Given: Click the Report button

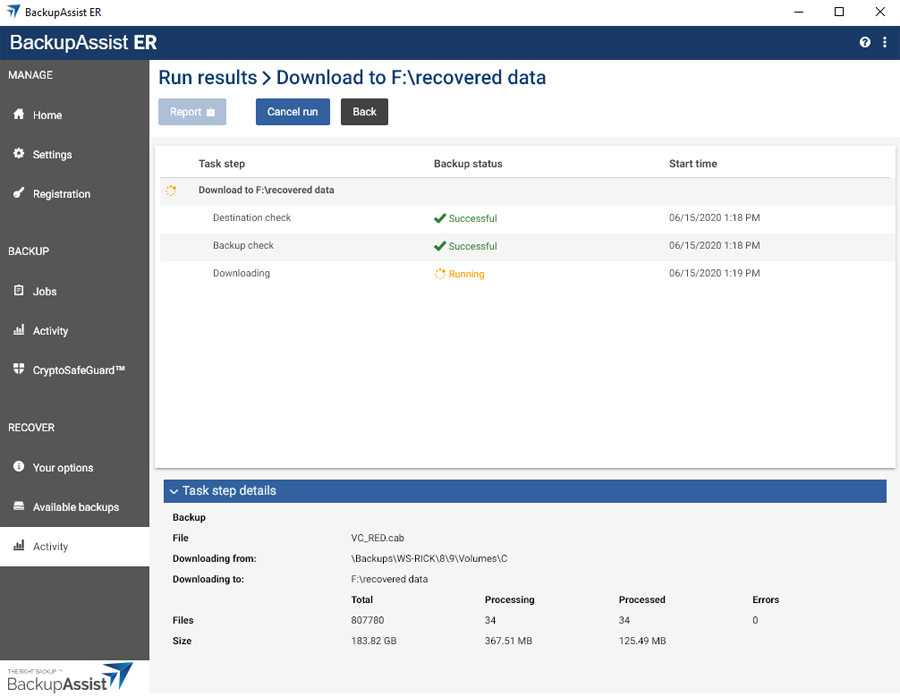Looking at the screenshot, I should point(192,111).
